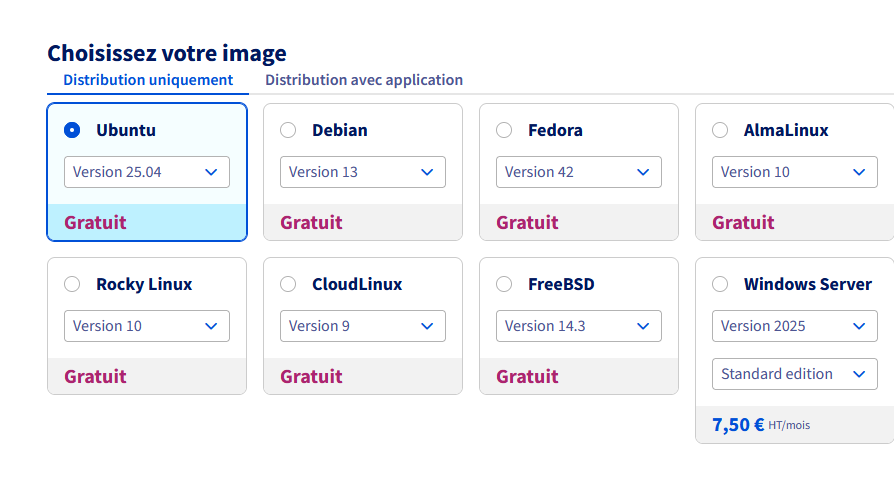Click the FreeBSD name label

562,284
